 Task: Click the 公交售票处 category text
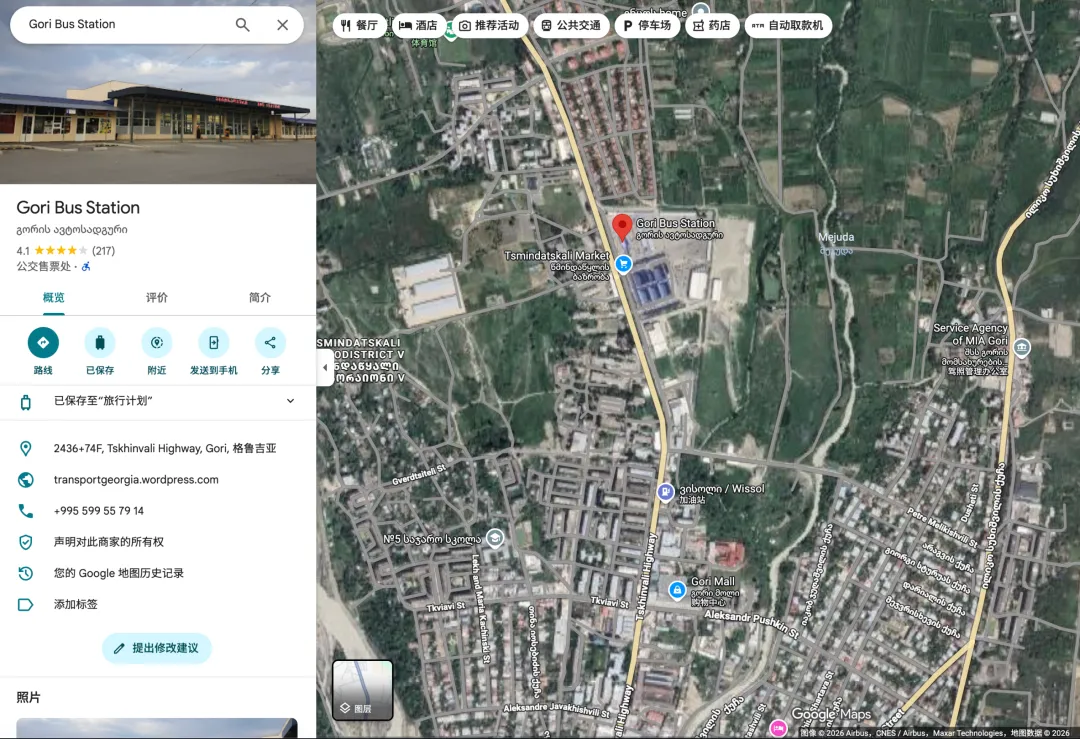click(x=43, y=267)
